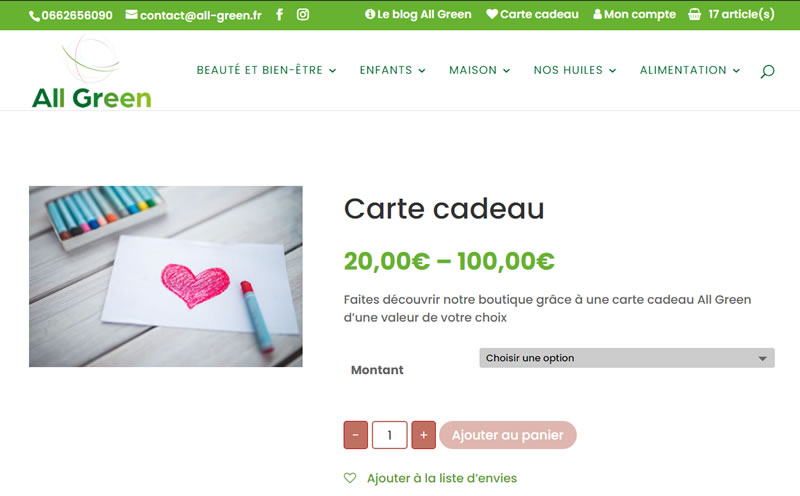Image resolution: width=800 pixels, height=496 pixels.
Task: Expand the Maison menu
Action: [x=480, y=70]
